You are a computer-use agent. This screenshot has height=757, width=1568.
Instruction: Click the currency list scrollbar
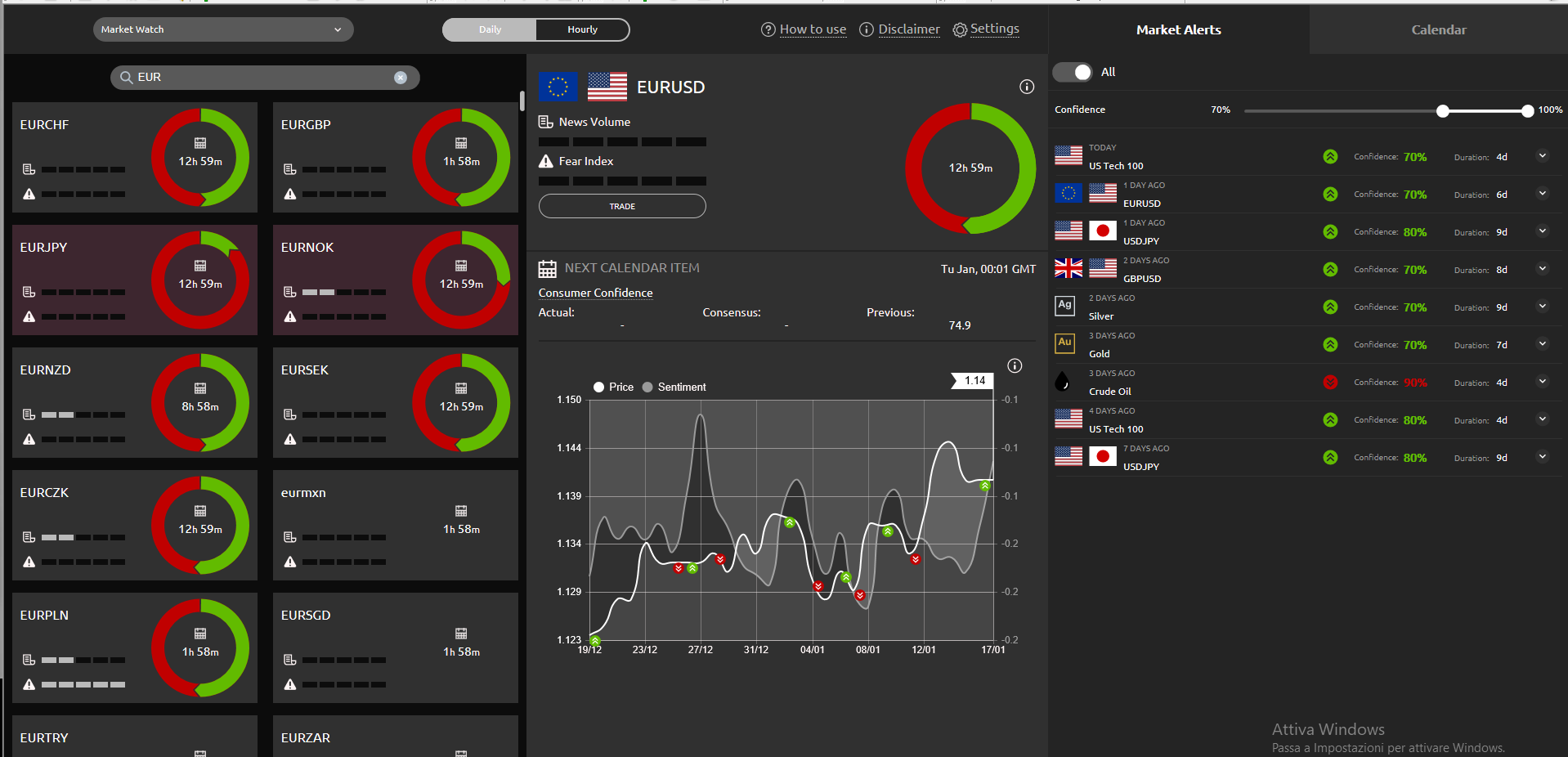522,101
